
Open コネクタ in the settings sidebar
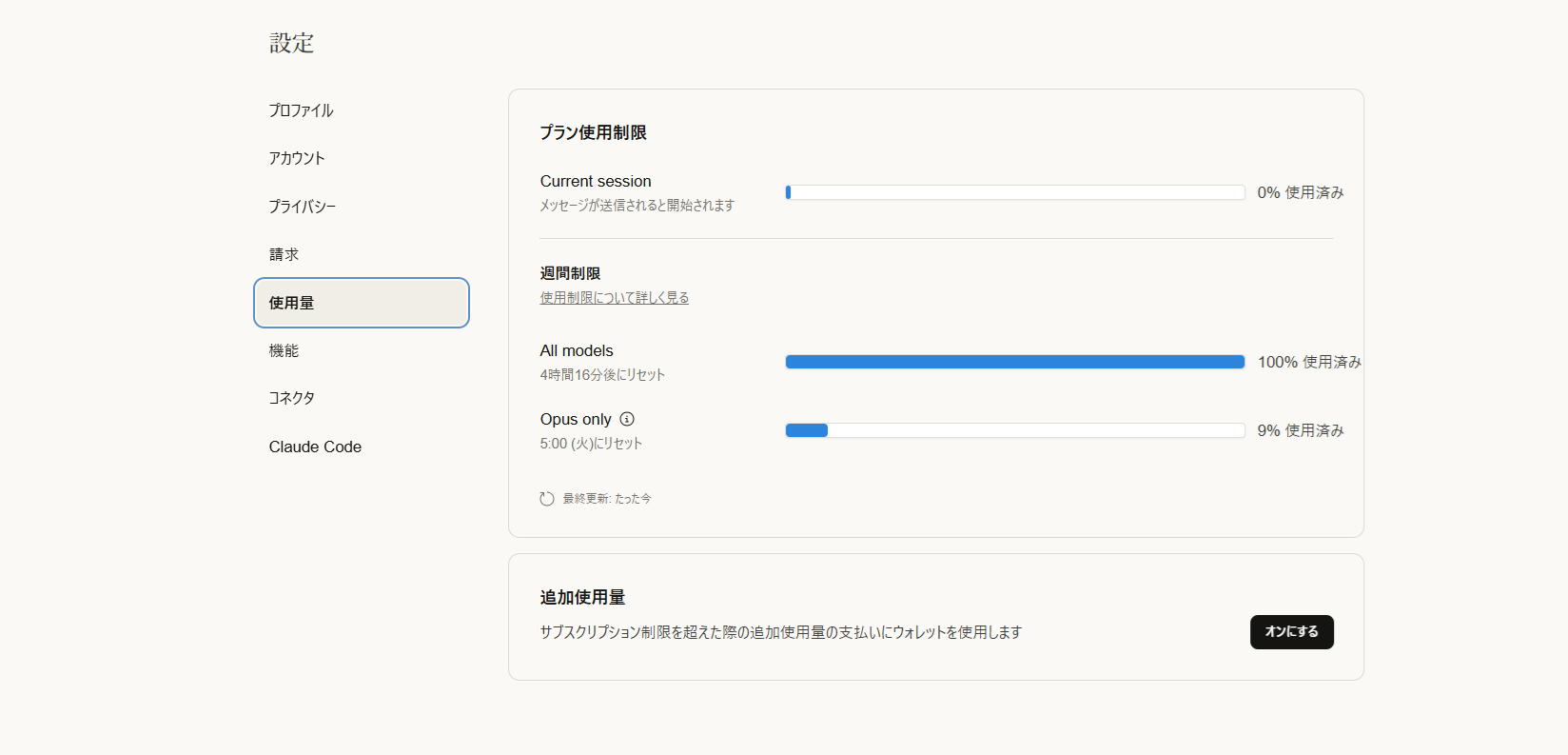291,398
